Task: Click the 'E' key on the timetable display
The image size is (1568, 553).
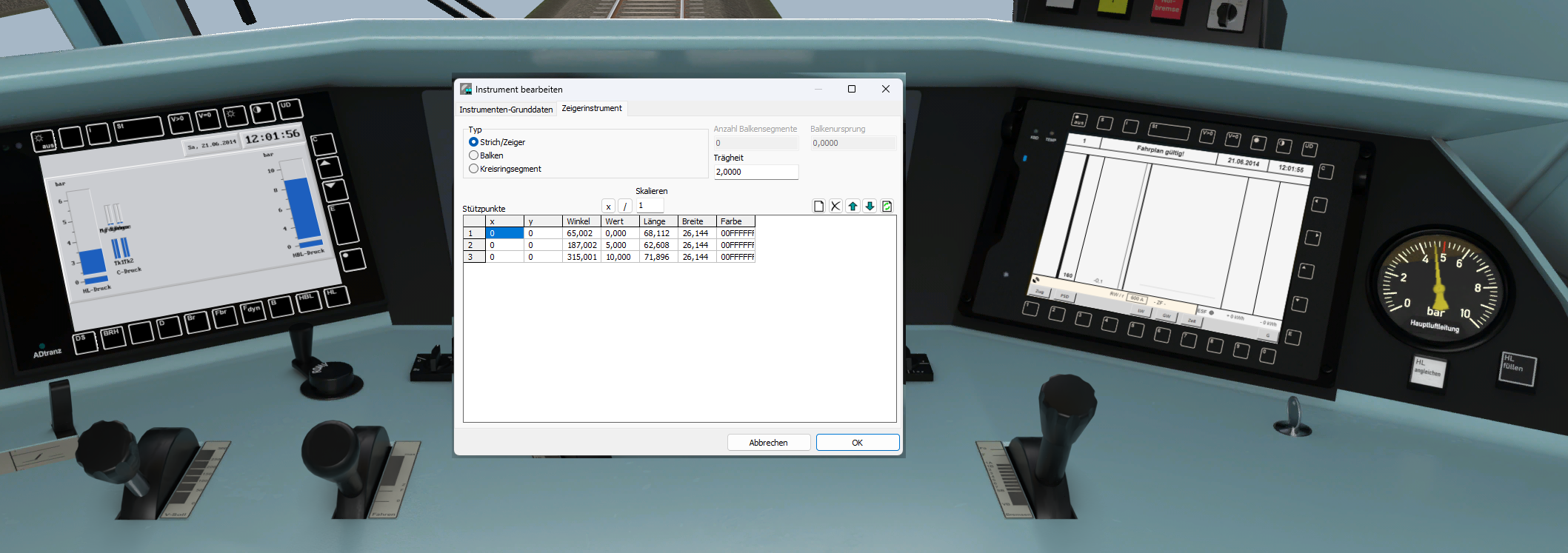Action: pyautogui.click(x=1293, y=338)
